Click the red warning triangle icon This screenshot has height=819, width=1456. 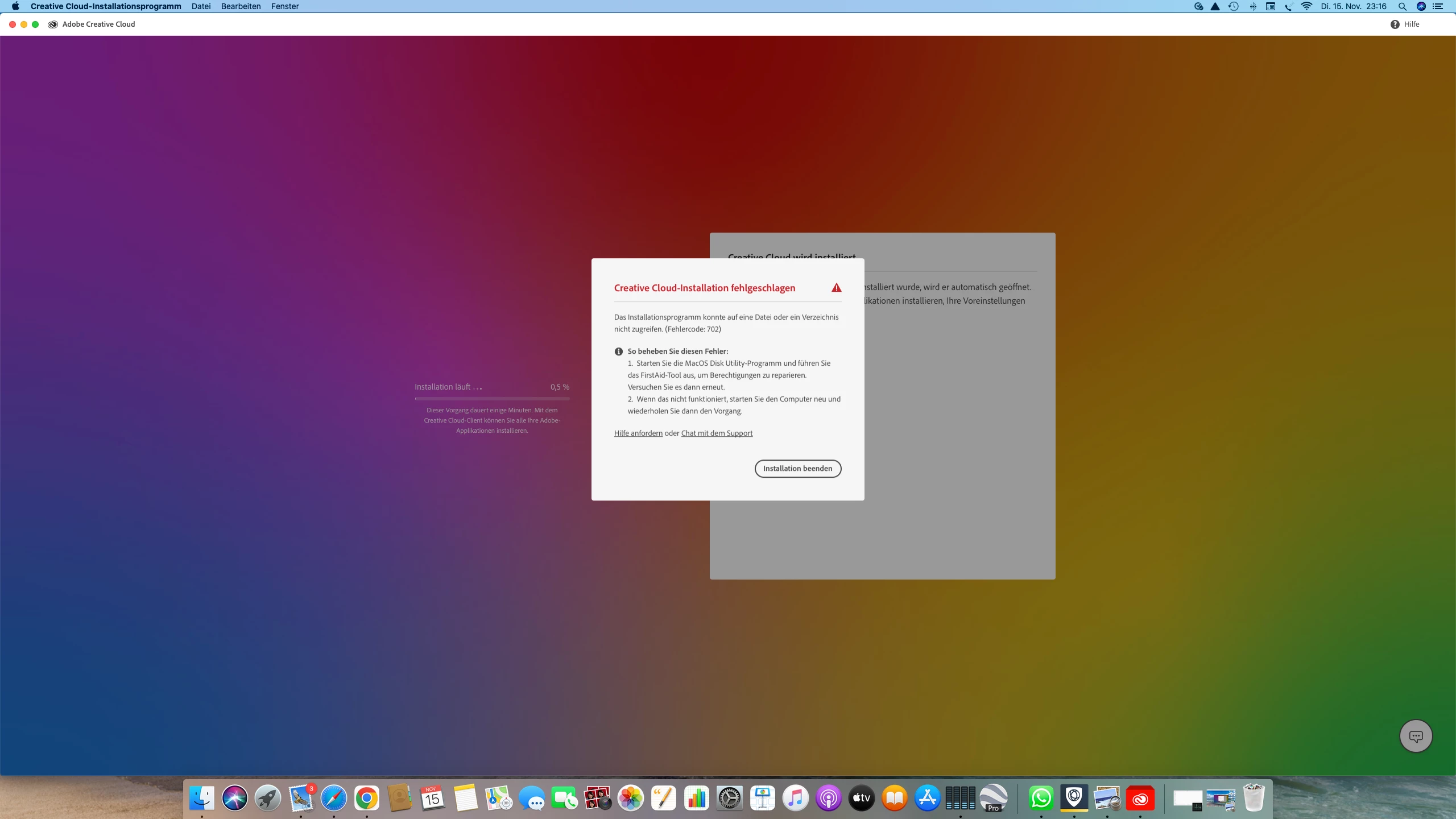(x=836, y=288)
